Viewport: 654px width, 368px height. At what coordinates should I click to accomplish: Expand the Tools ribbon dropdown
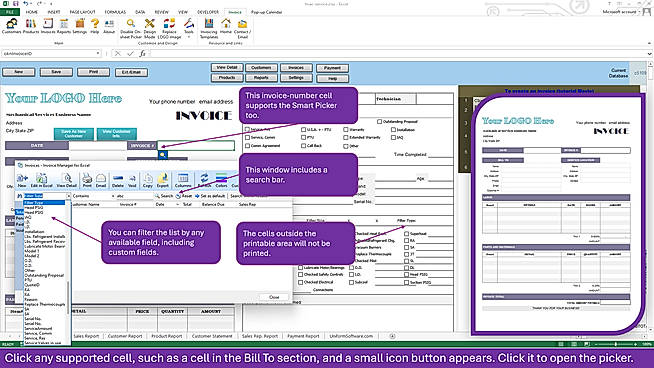tap(189, 37)
